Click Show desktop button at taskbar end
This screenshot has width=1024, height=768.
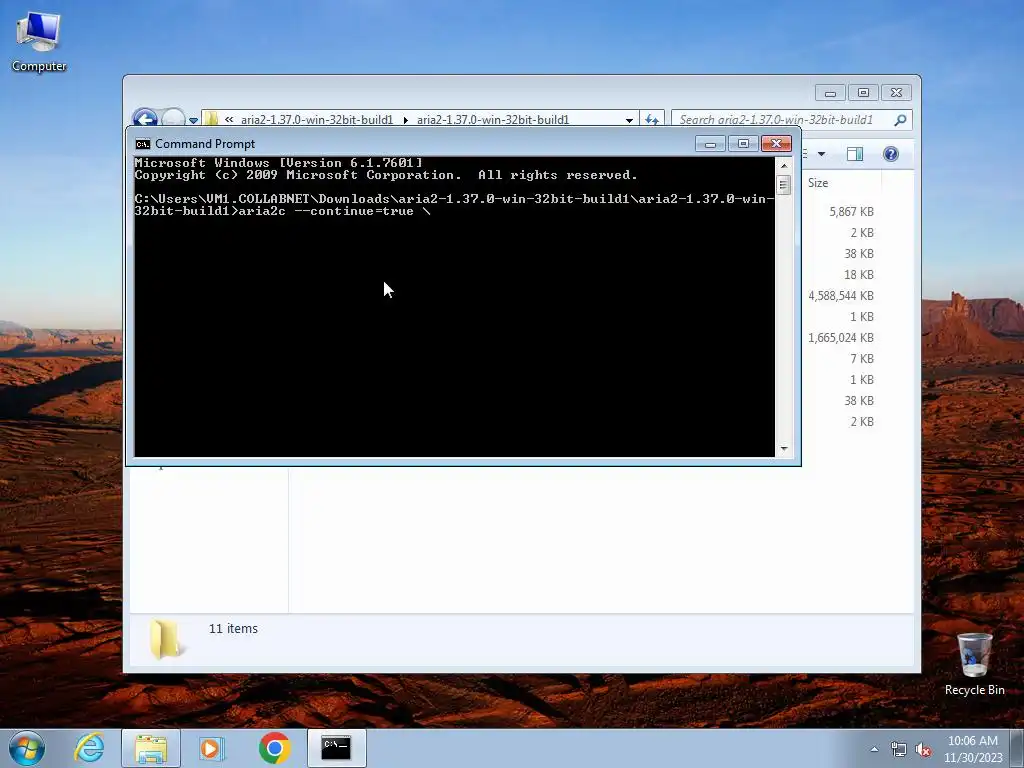pyautogui.click(x=1017, y=748)
